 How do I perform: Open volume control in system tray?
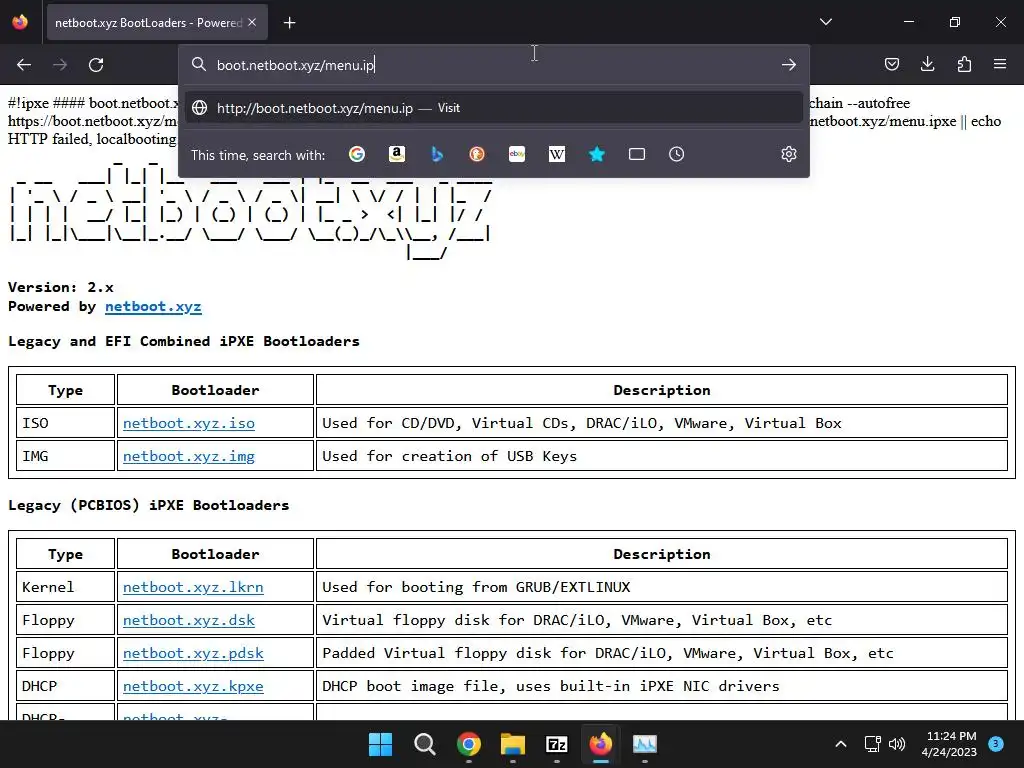[x=897, y=744]
